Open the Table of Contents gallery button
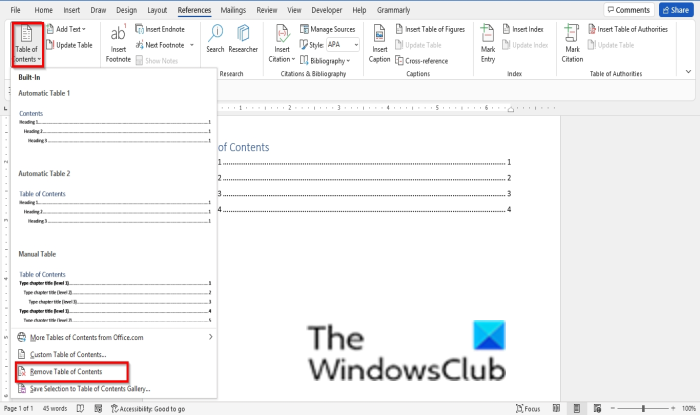This screenshot has height=415, width=700. [x=27, y=45]
